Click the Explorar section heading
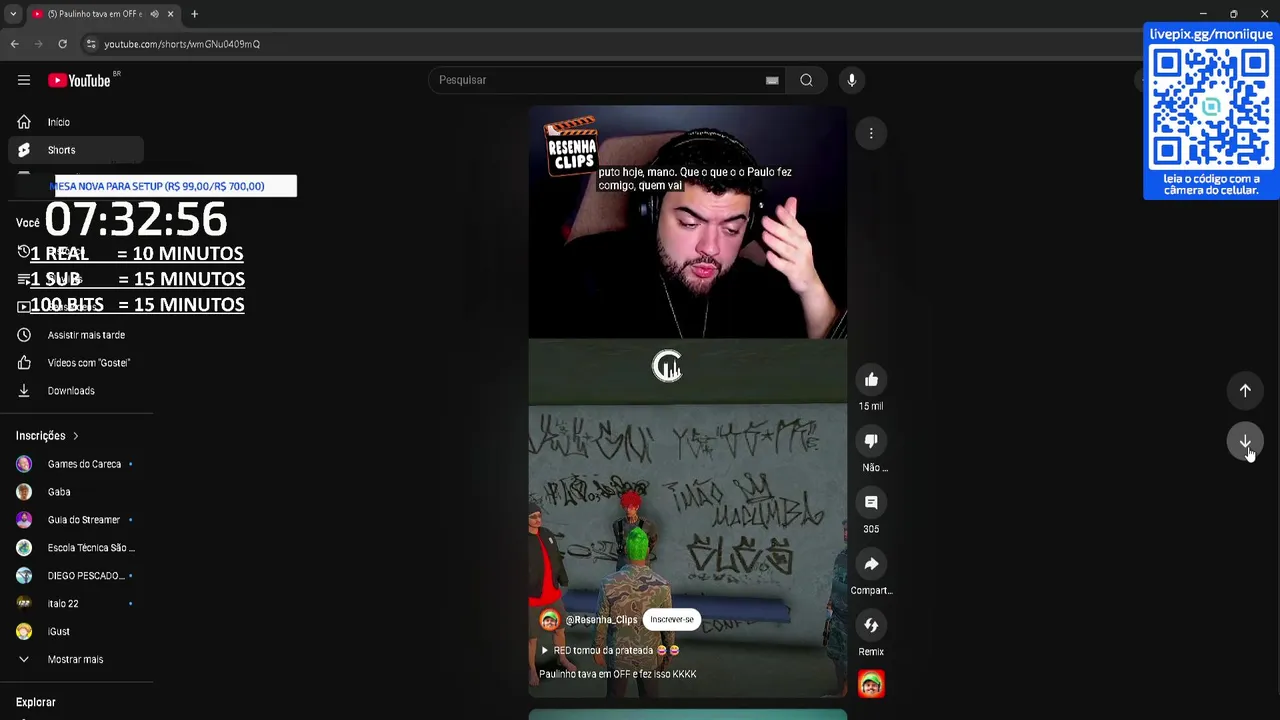1280x720 pixels. pyautogui.click(x=36, y=702)
